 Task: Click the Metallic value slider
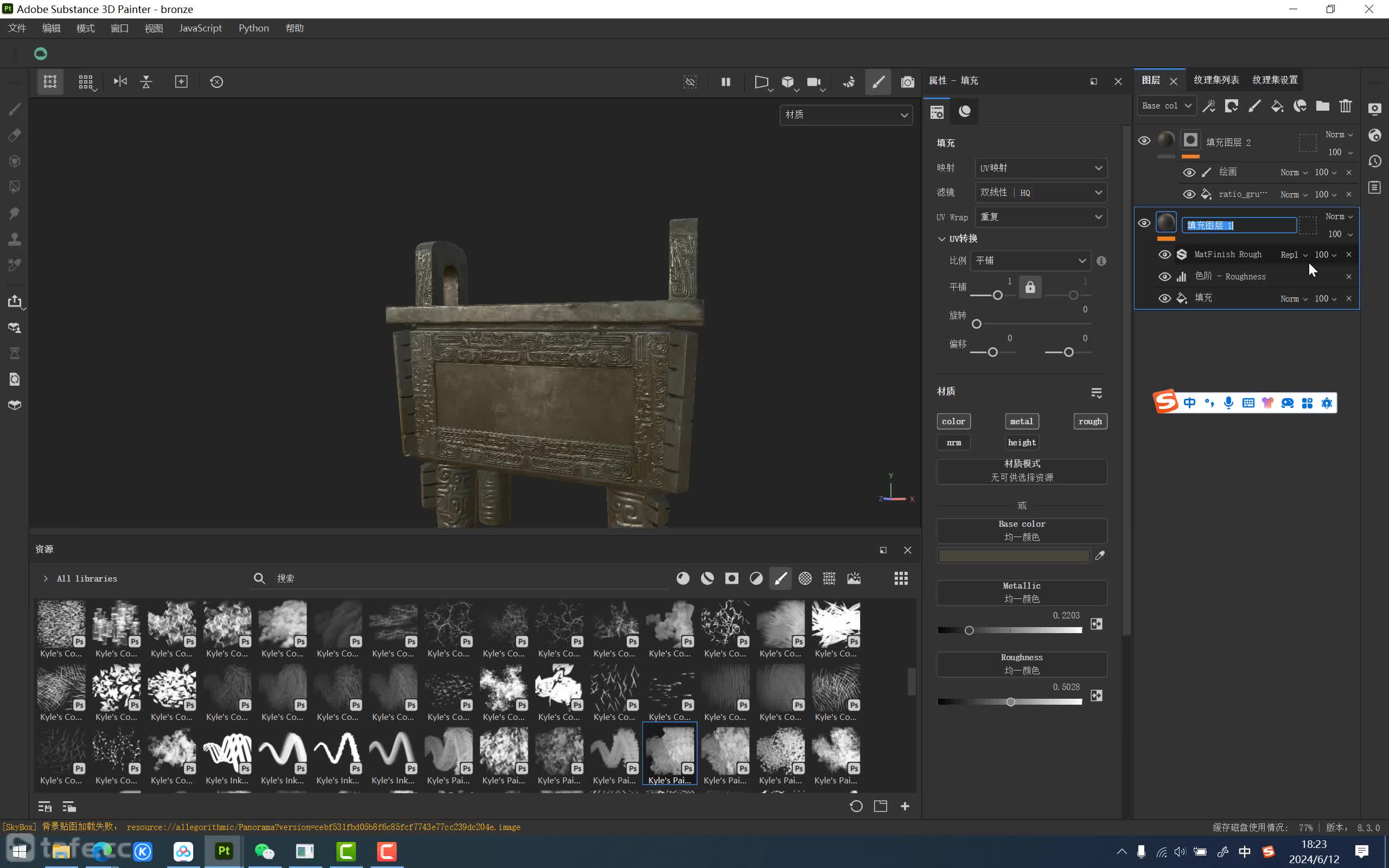click(1010, 630)
